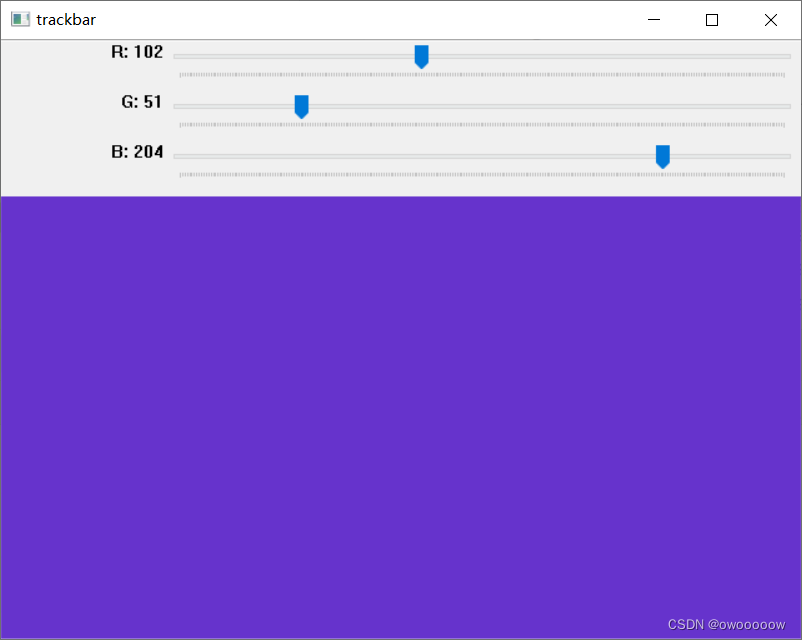Screen dimensions: 802x640
Task: Click the 'trackbar' window title text
Action: click(67, 19)
